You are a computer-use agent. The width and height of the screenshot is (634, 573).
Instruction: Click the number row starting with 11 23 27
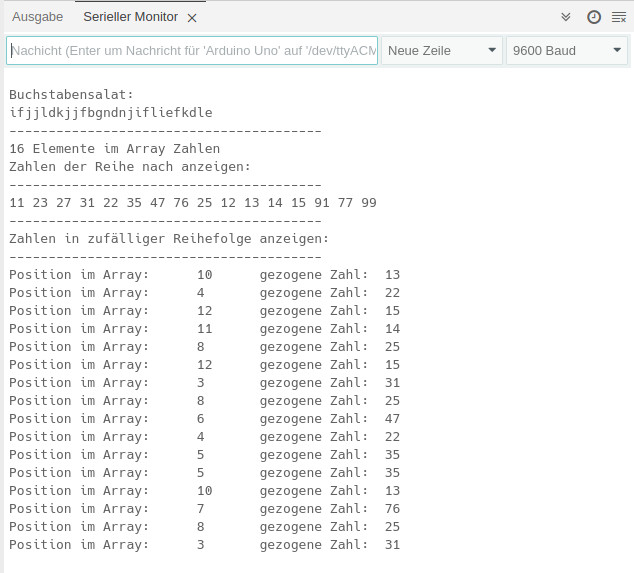(192, 203)
